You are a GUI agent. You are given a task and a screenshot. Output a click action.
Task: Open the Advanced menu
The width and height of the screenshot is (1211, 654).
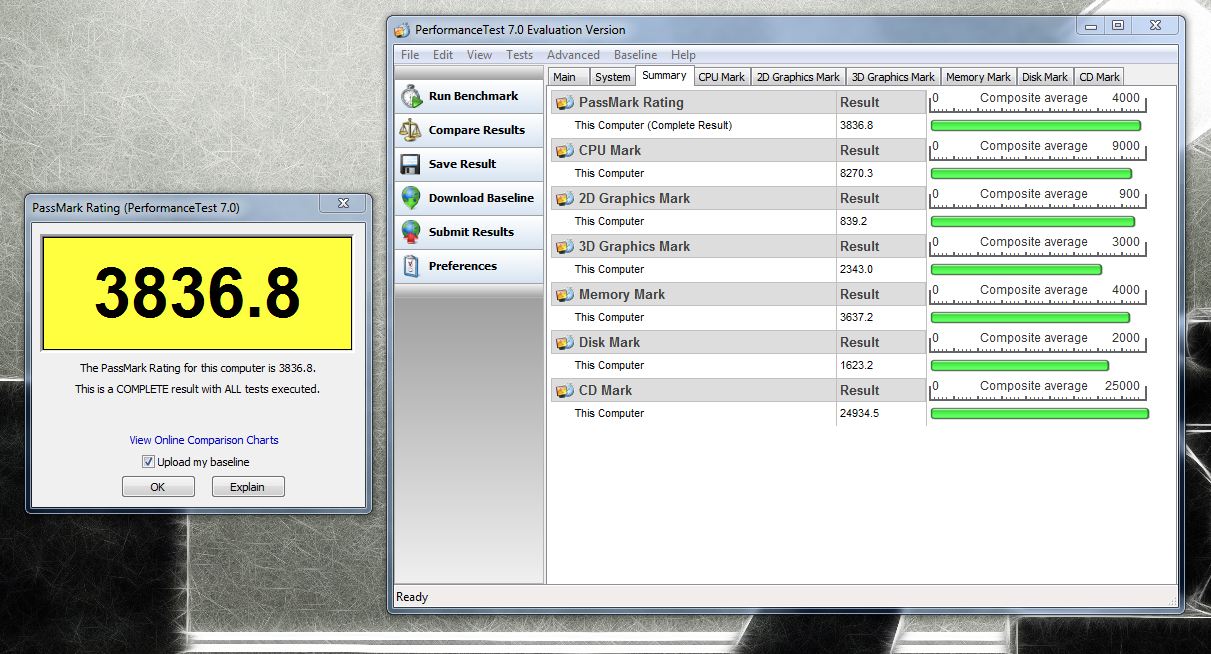(573, 55)
